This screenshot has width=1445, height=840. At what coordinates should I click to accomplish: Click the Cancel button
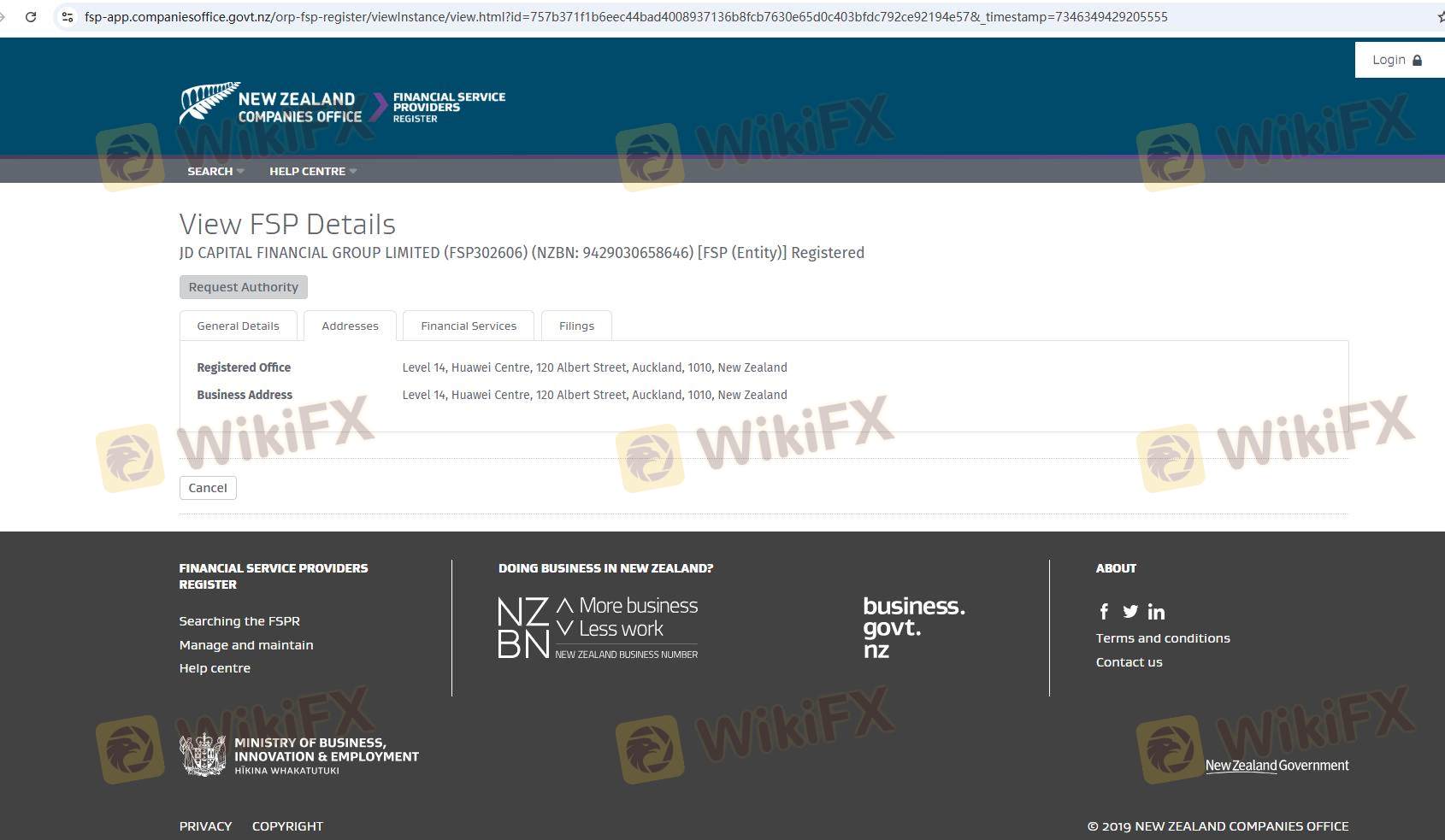pyautogui.click(x=208, y=488)
